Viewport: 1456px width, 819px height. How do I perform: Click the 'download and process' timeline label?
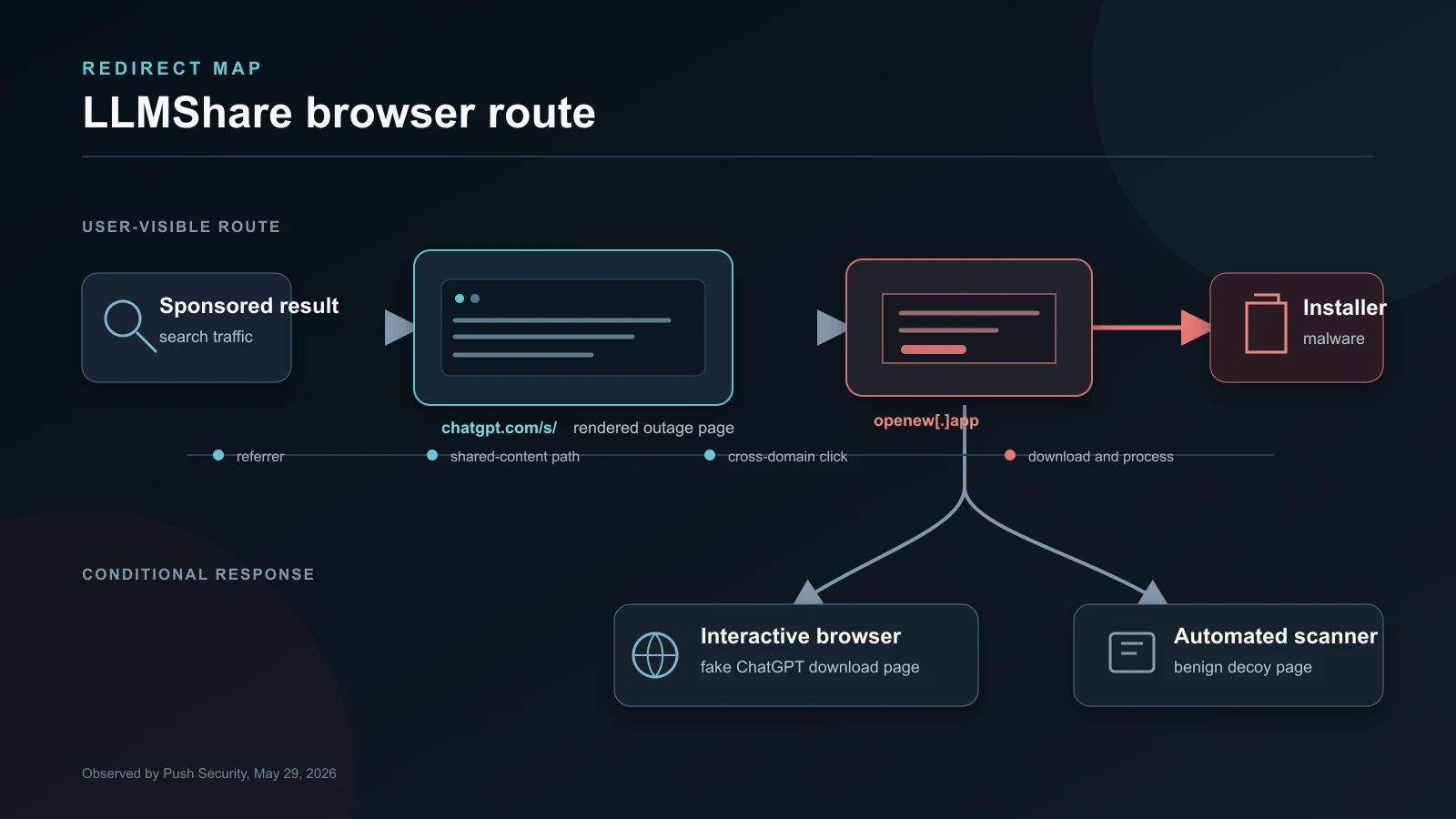coord(1101,457)
